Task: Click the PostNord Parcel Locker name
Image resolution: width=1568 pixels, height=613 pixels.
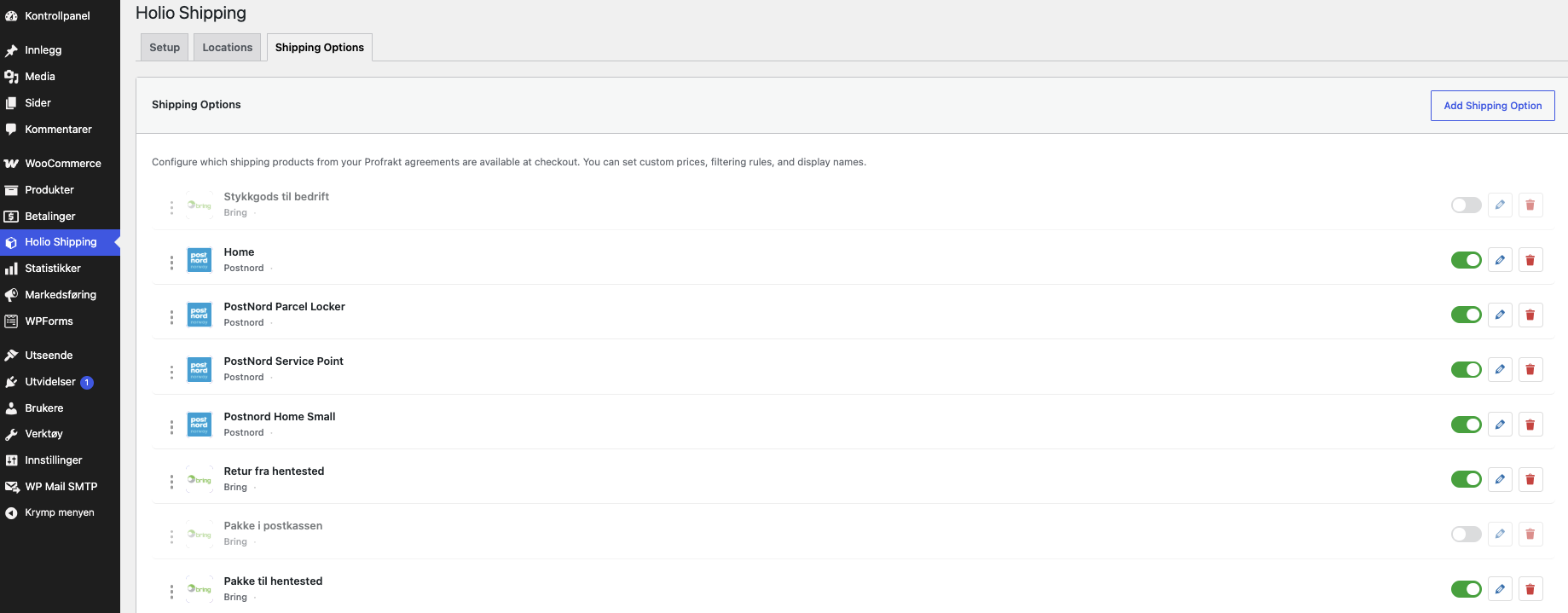Action: [x=284, y=307]
